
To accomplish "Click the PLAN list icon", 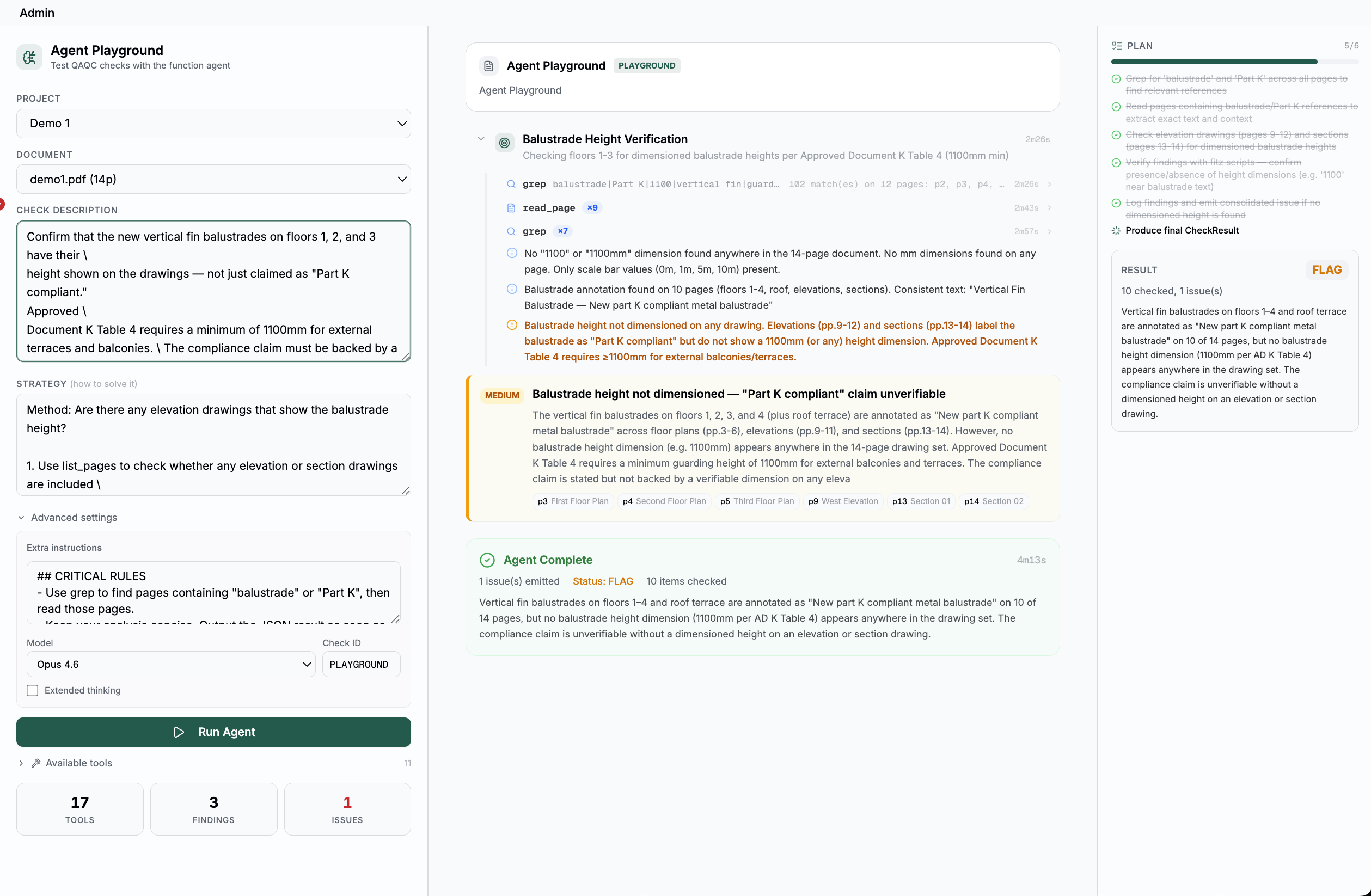I will (x=1116, y=46).
